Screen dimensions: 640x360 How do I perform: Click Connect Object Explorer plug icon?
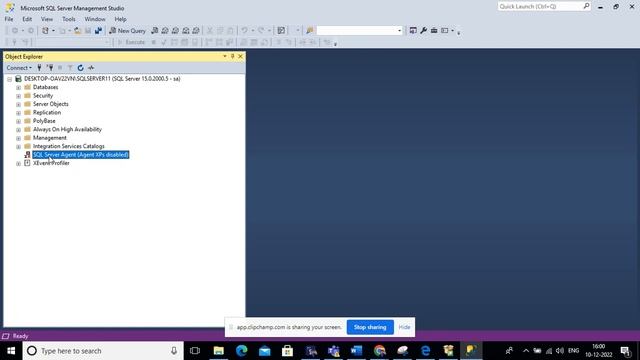[39, 68]
